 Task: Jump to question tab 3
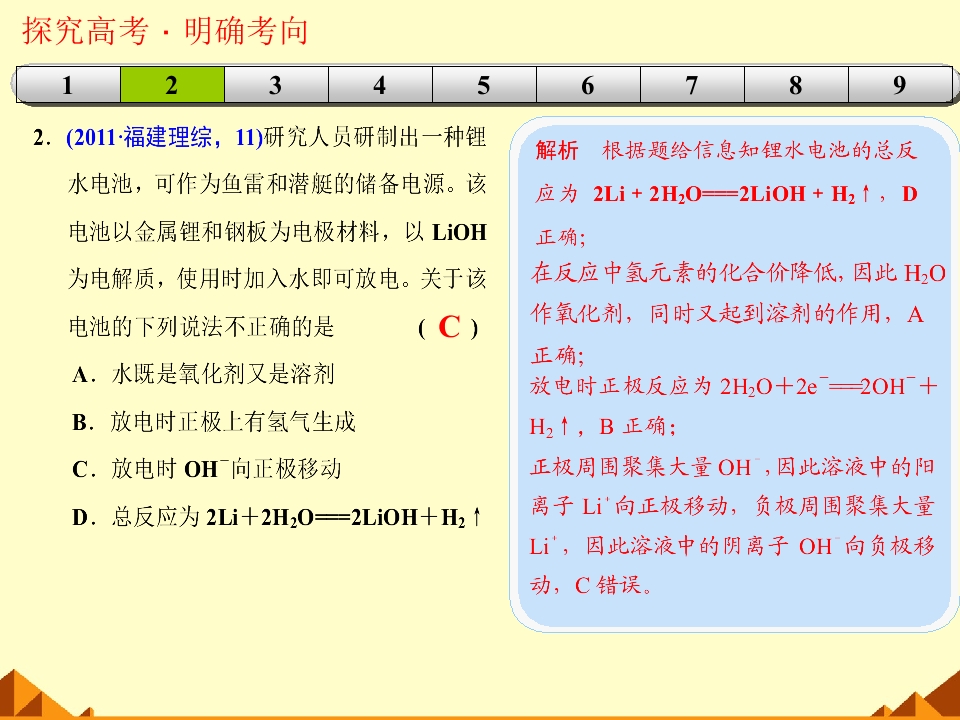[x=276, y=84]
